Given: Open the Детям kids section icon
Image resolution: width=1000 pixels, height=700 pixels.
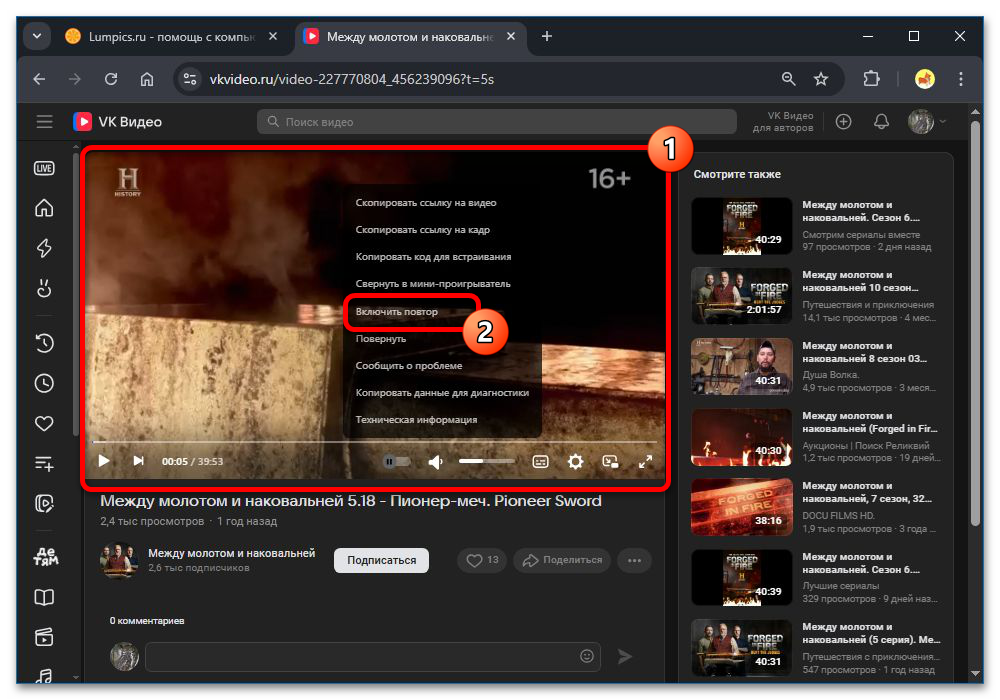Looking at the screenshot, I should click(45, 557).
